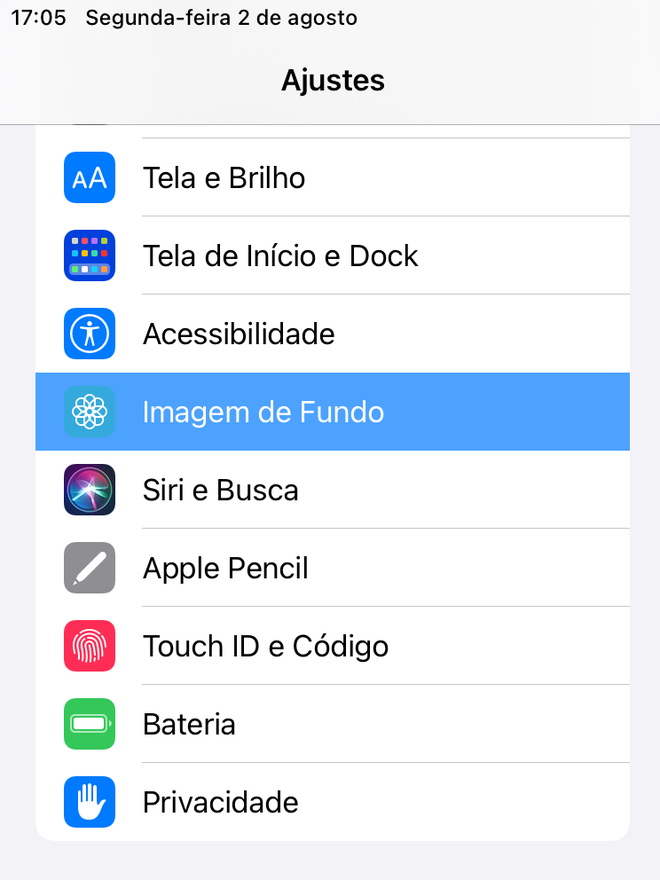Screen dimensions: 660x880
Task: Tap the red fingerprint Touch ID icon
Action: coord(89,645)
